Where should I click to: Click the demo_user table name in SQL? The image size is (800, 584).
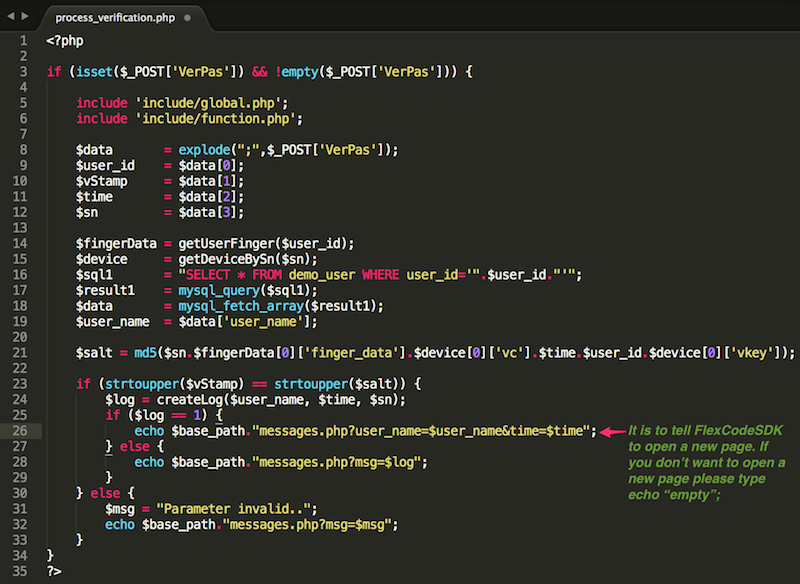(x=322, y=275)
